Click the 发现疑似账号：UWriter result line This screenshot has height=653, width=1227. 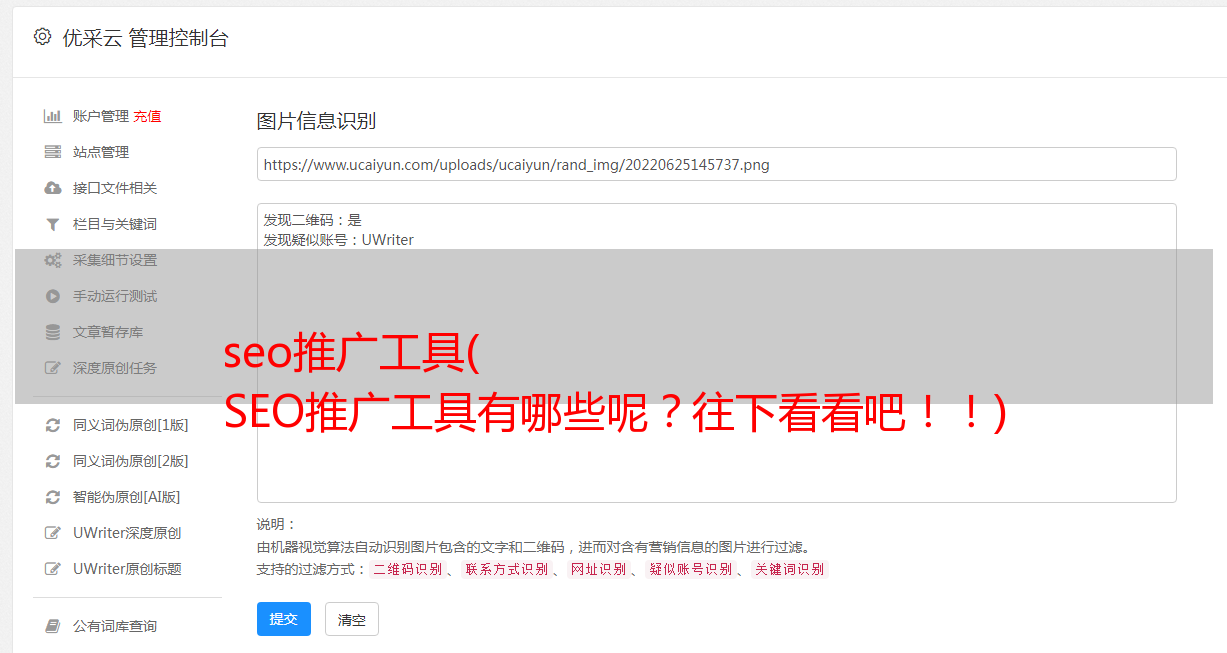pos(339,240)
